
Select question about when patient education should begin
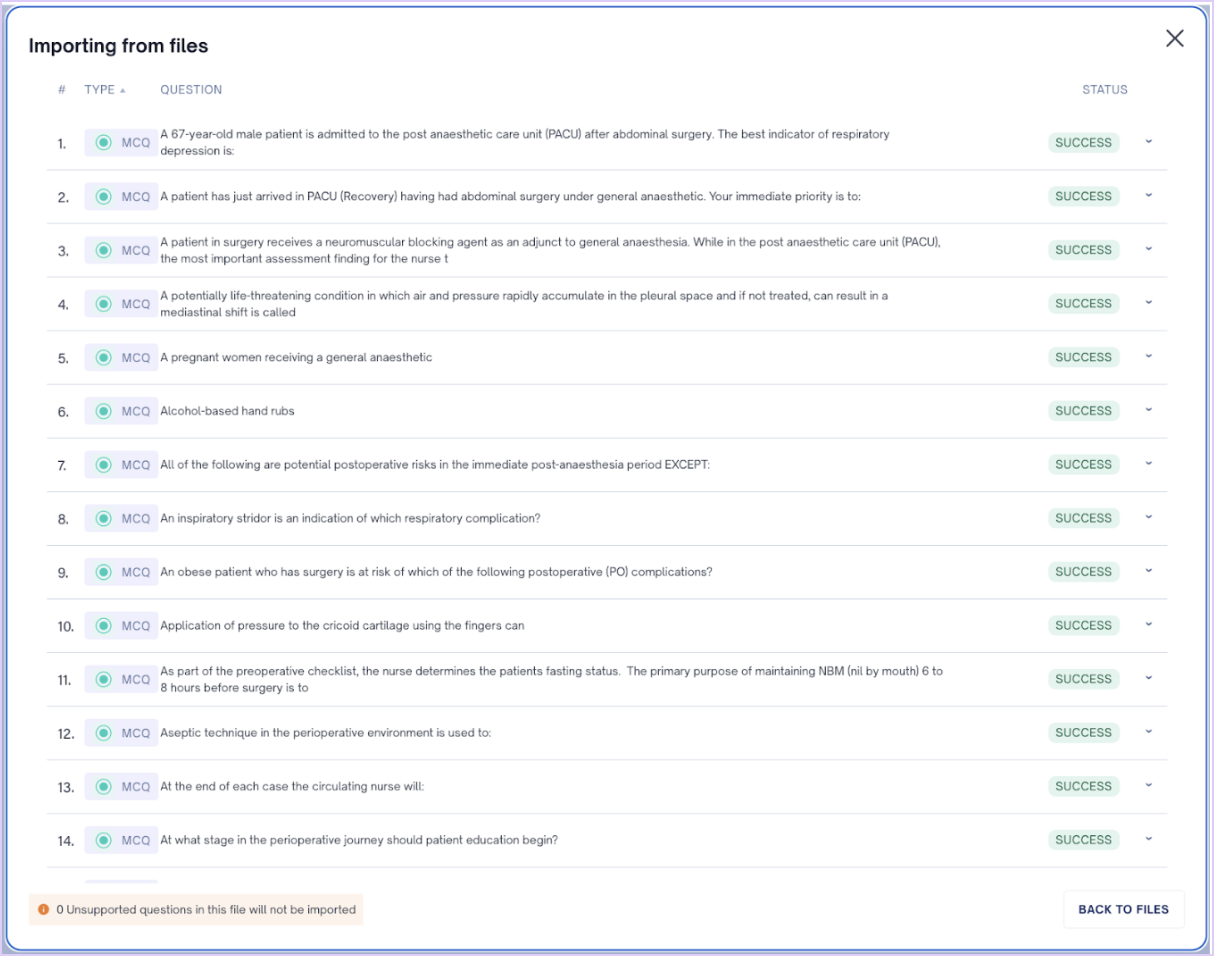[359, 841]
